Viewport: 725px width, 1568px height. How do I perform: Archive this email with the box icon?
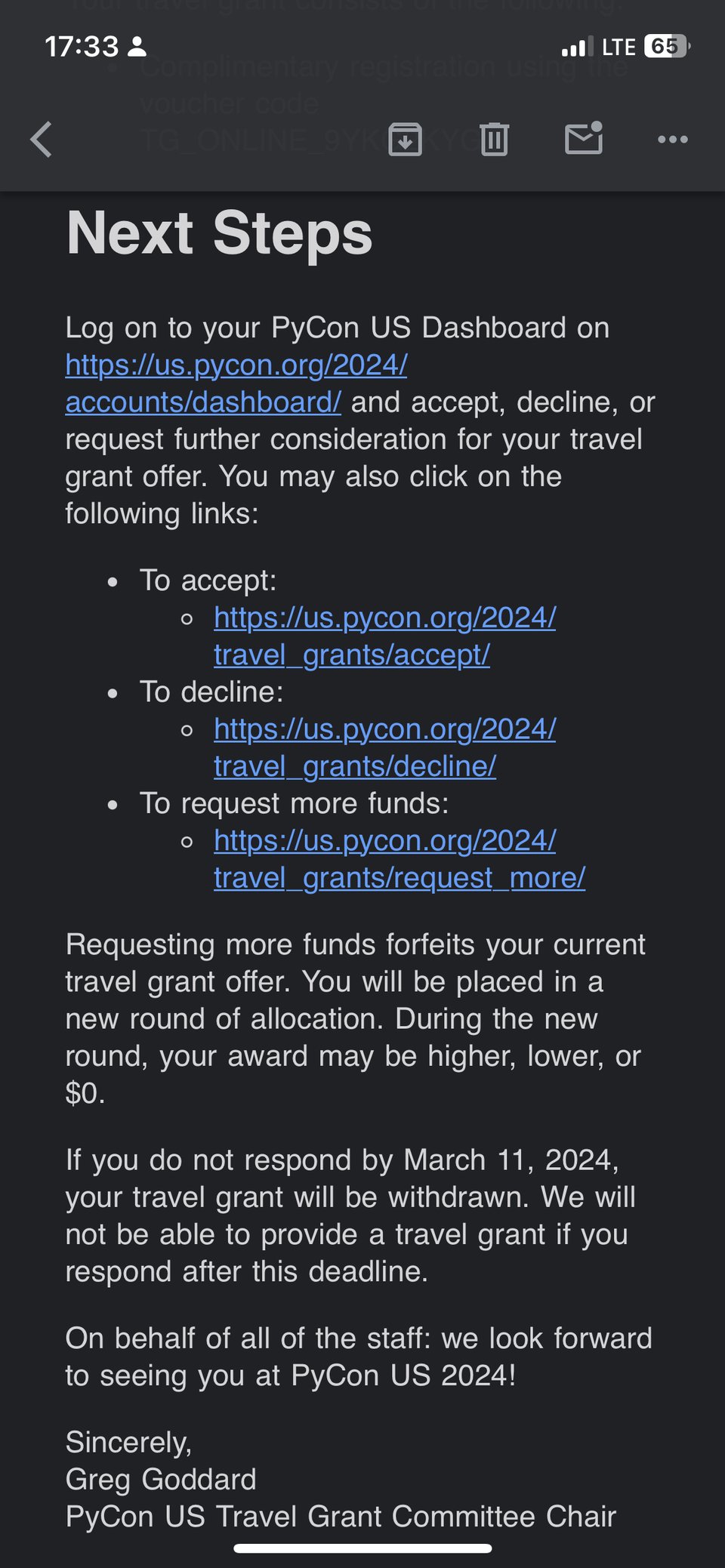pos(405,139)
